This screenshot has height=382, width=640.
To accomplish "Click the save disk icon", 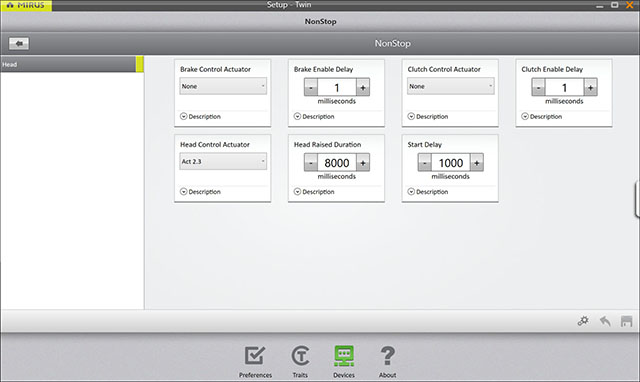I will pos(627,321).
